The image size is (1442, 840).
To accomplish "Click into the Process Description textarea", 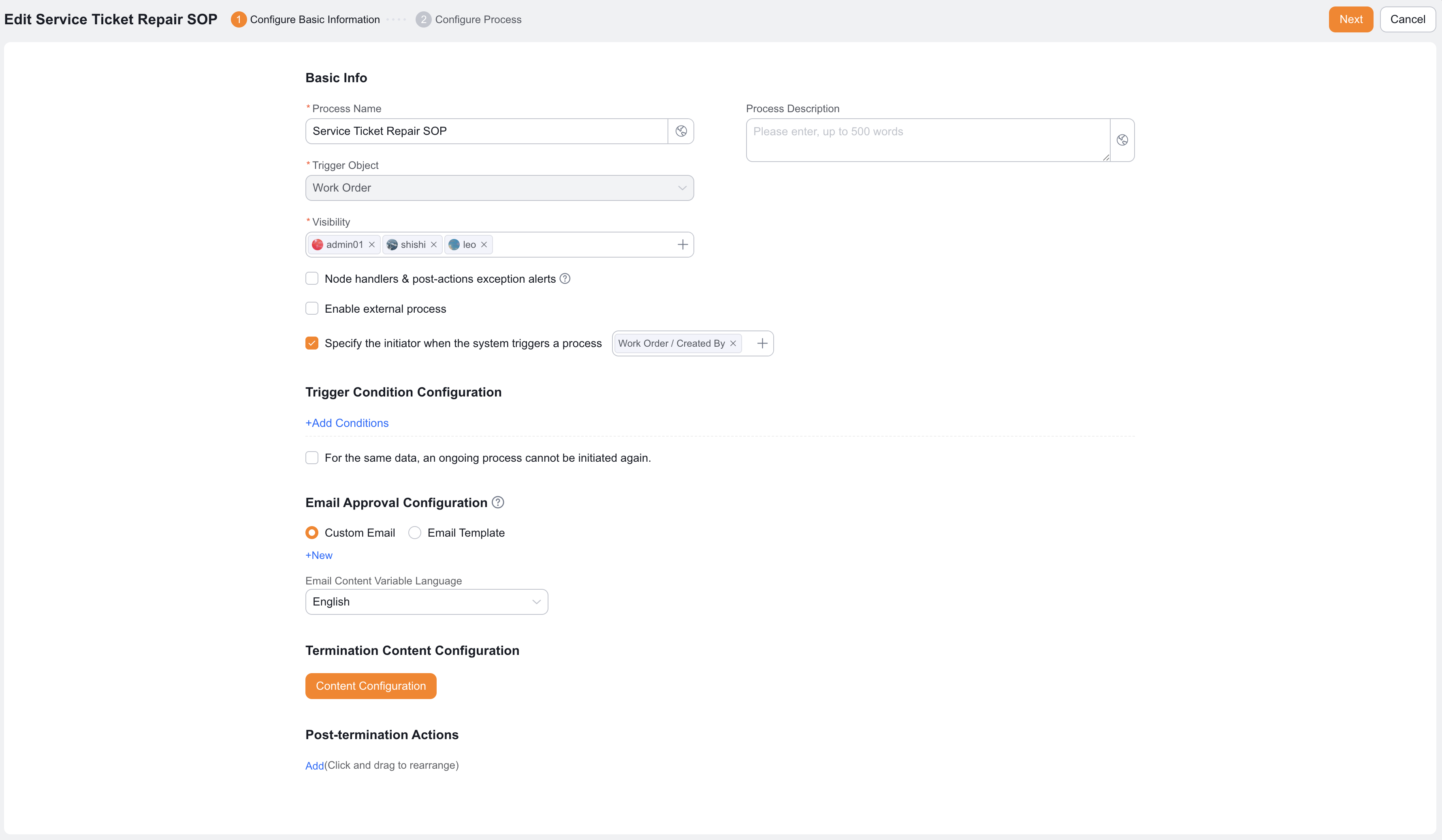I will [x=928, y=140].
